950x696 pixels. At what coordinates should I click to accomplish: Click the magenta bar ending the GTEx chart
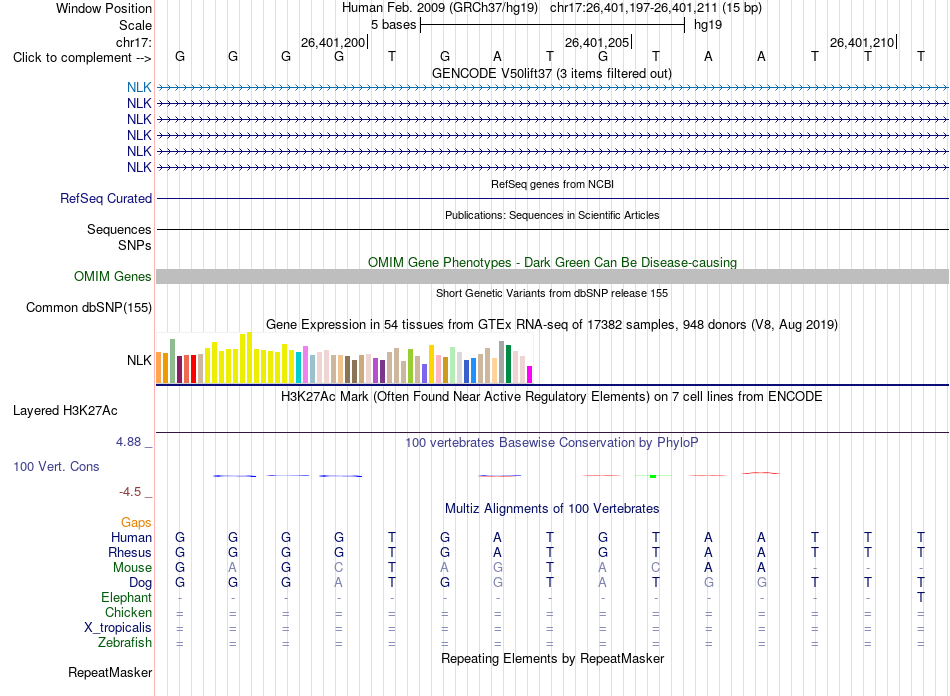pos(530,374)
